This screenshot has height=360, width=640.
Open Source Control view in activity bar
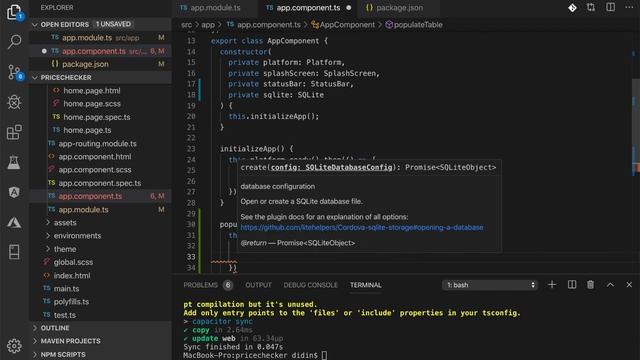pyautogui.click(x=14, y=73)
